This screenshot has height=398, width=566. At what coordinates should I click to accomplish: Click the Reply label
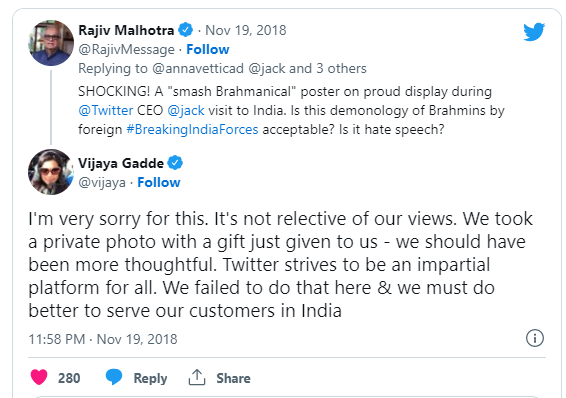(x=150, y=378)
